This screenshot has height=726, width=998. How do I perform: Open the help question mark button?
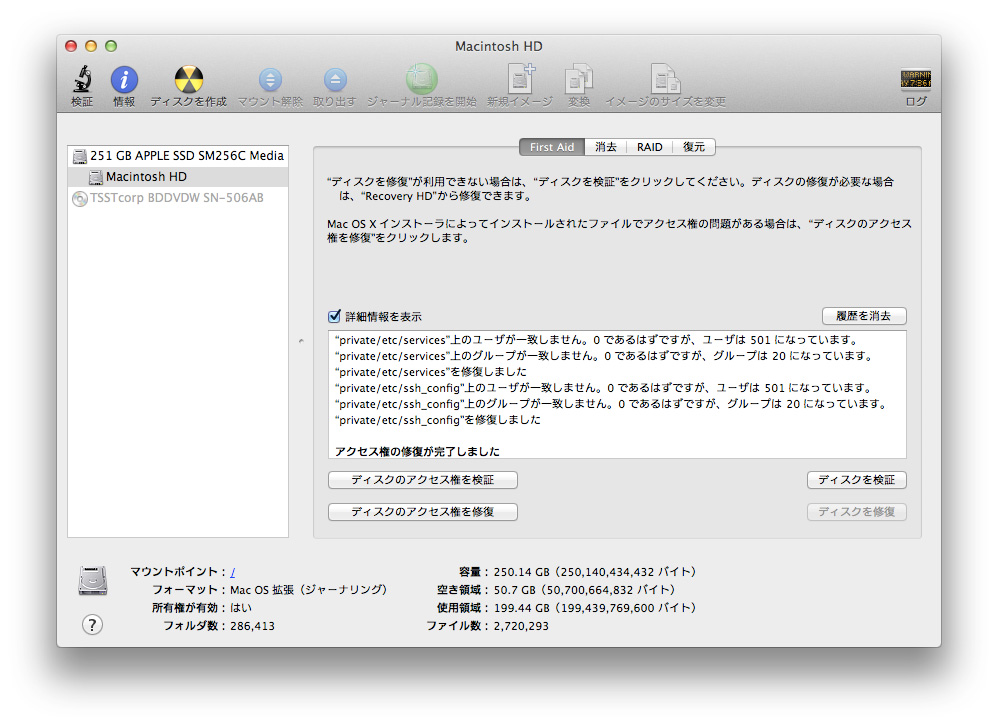click(92, 625)
